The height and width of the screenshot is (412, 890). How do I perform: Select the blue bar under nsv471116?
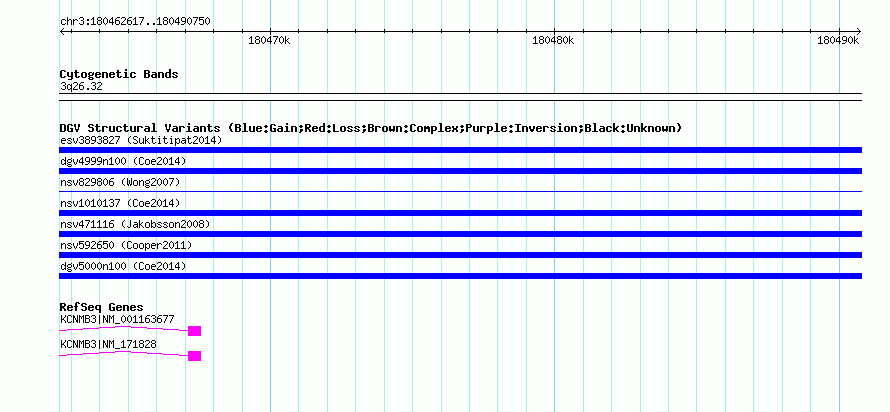(460, 234)
